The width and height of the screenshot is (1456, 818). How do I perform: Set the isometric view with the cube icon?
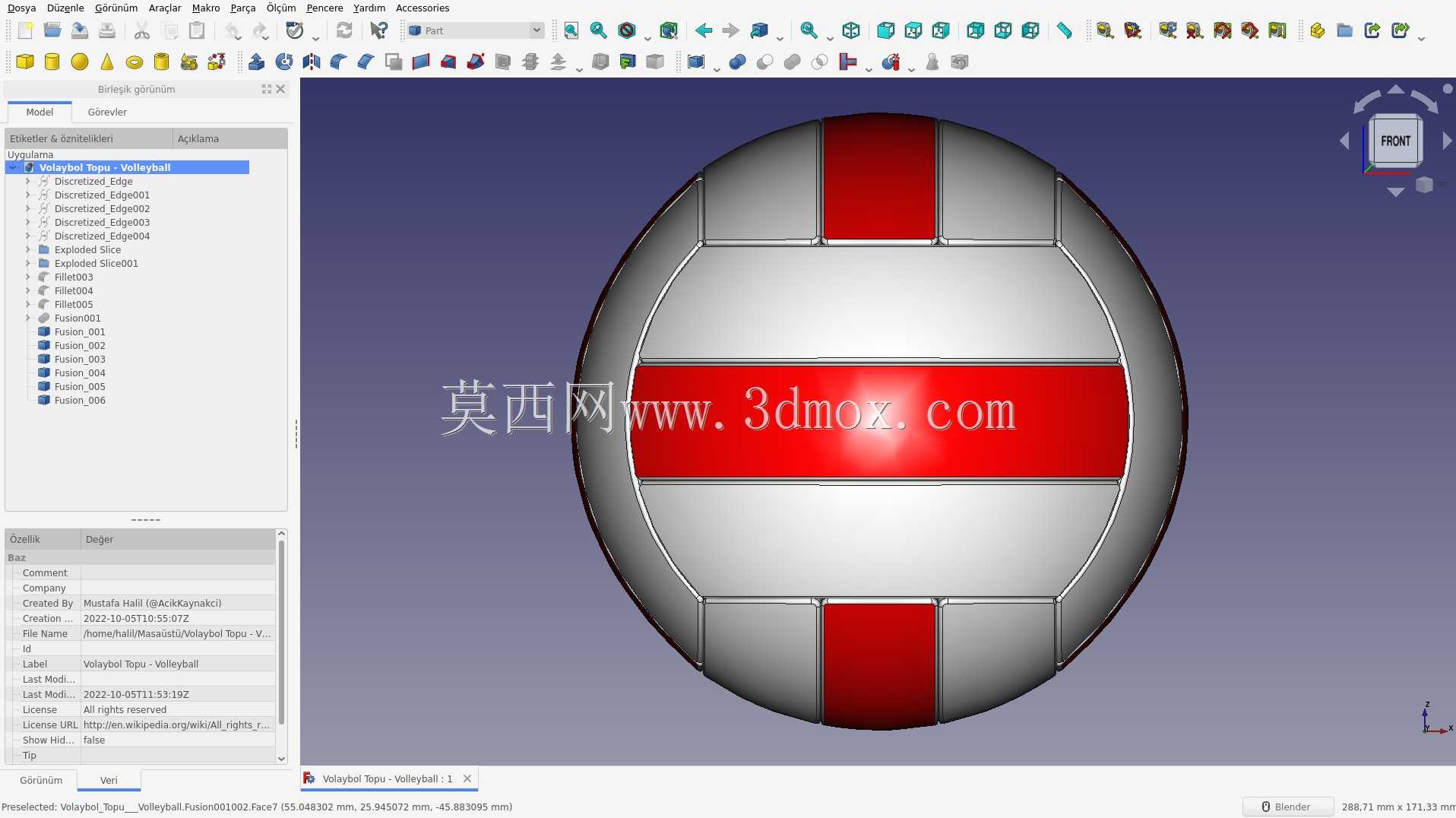click(x=851, y=30)
